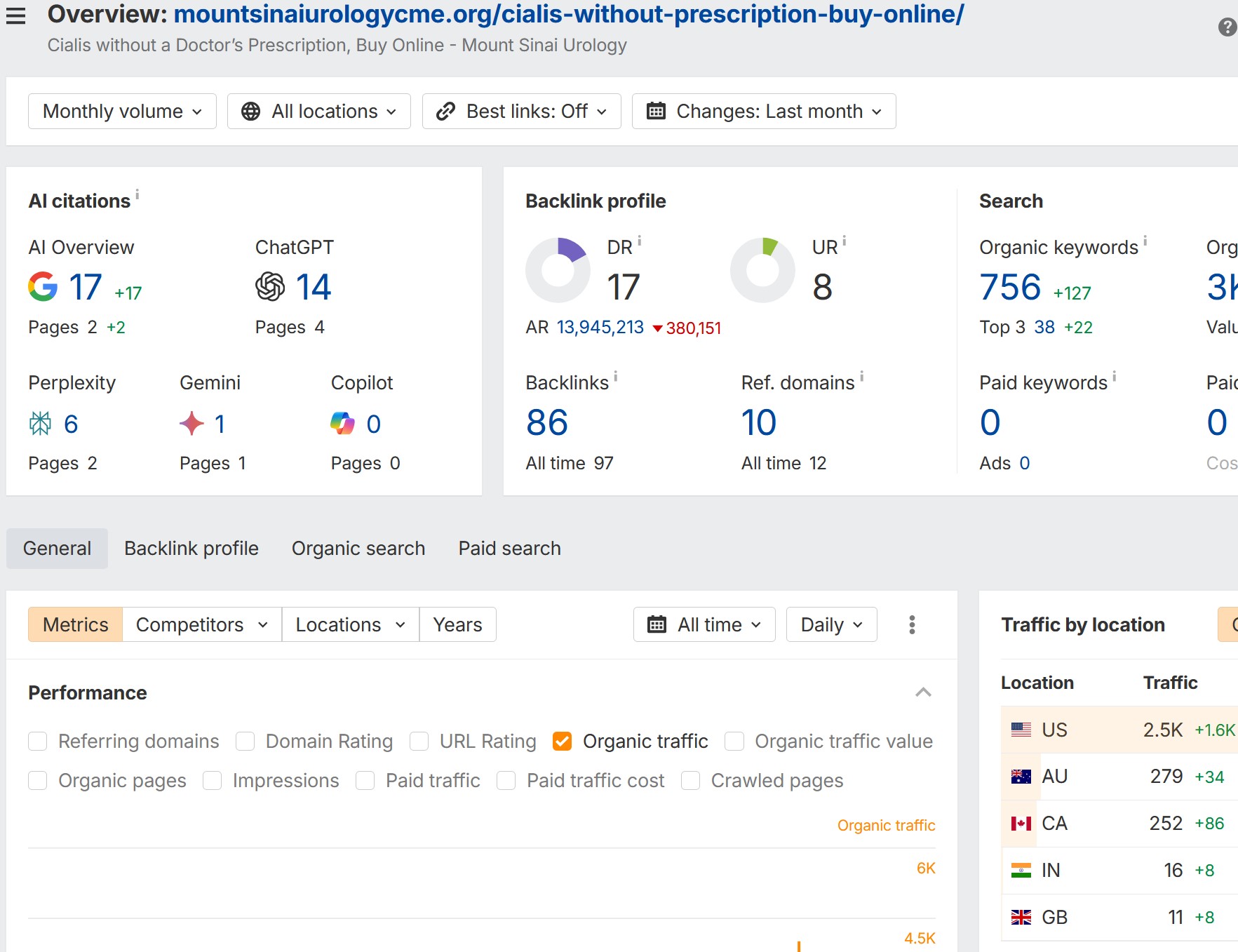Expand the All locations dropdown
The image size is (1238, 952).
tap(319, 112)
